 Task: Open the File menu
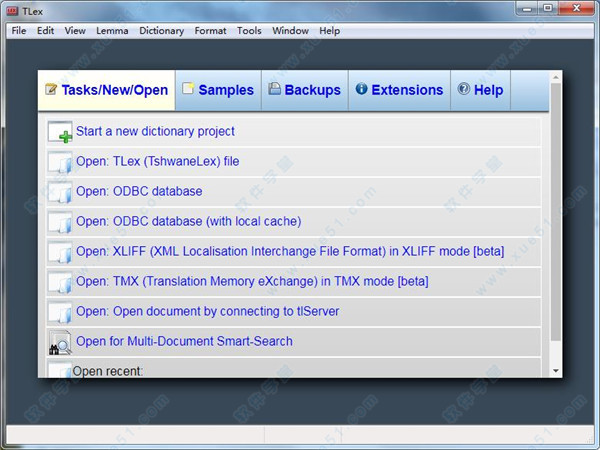[x=19, y=31]
